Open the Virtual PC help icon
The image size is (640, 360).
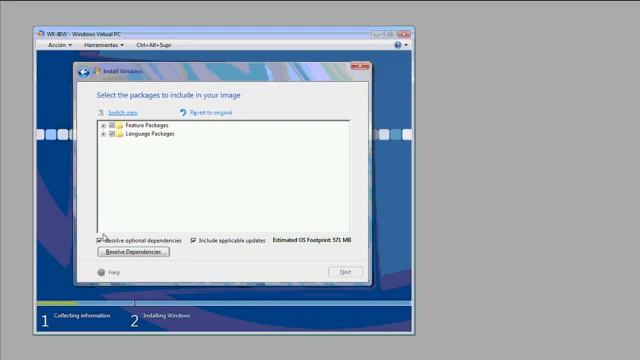point(398,45)
